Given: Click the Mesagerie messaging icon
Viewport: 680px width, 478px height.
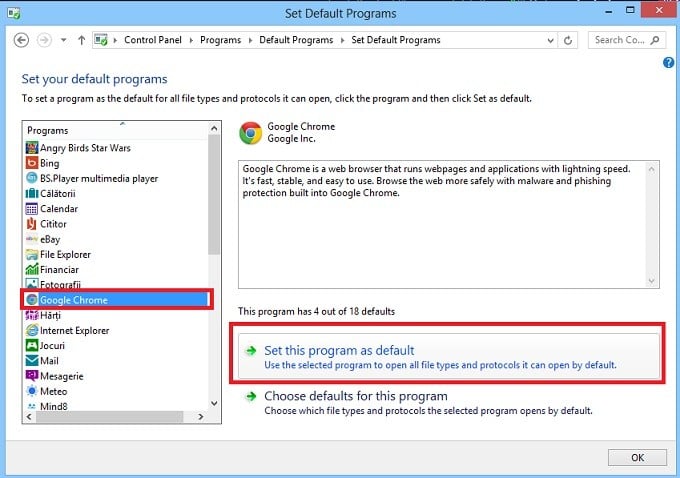Looking at the screenshot, I should 32,376.
